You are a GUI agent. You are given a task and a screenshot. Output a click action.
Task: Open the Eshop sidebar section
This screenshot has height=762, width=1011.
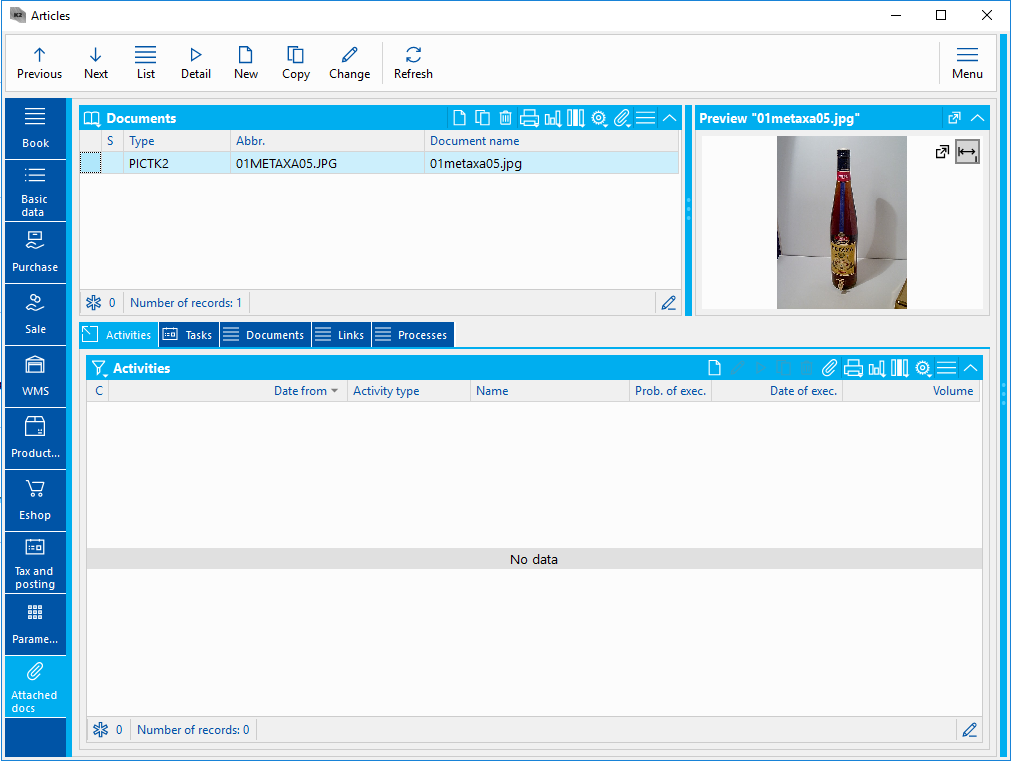35,500
